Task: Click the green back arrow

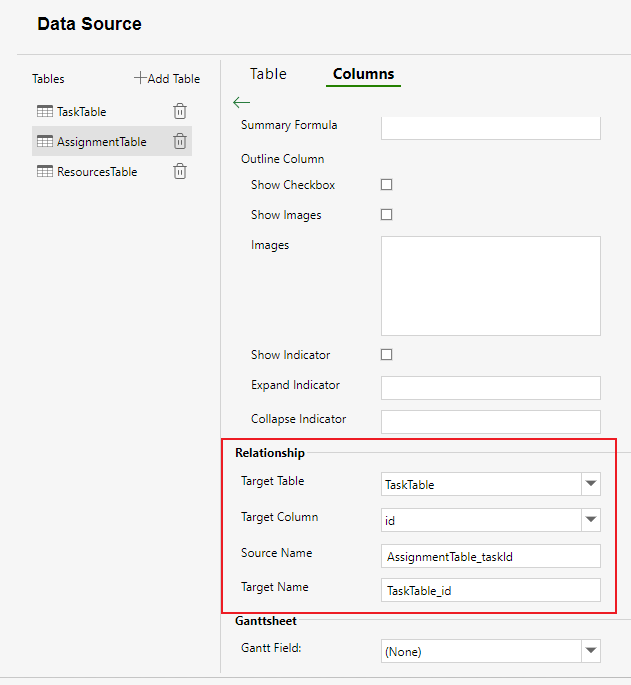Action: point(242,103)
